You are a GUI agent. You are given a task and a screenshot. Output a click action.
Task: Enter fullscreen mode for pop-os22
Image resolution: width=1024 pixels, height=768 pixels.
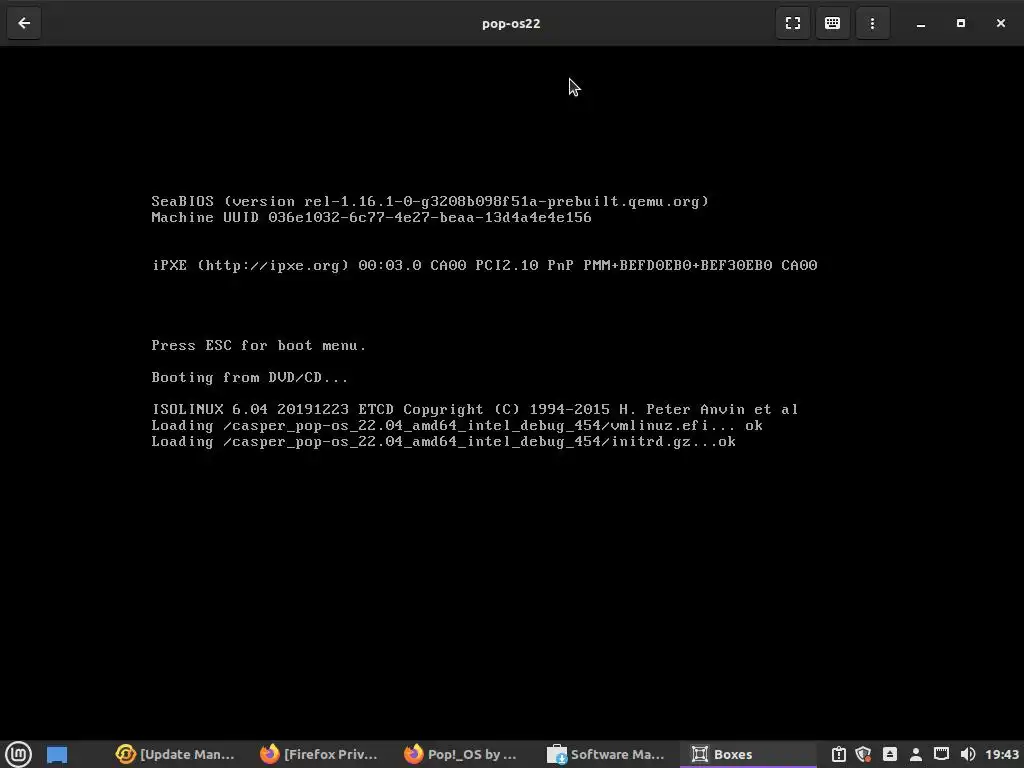coord(793,24)
